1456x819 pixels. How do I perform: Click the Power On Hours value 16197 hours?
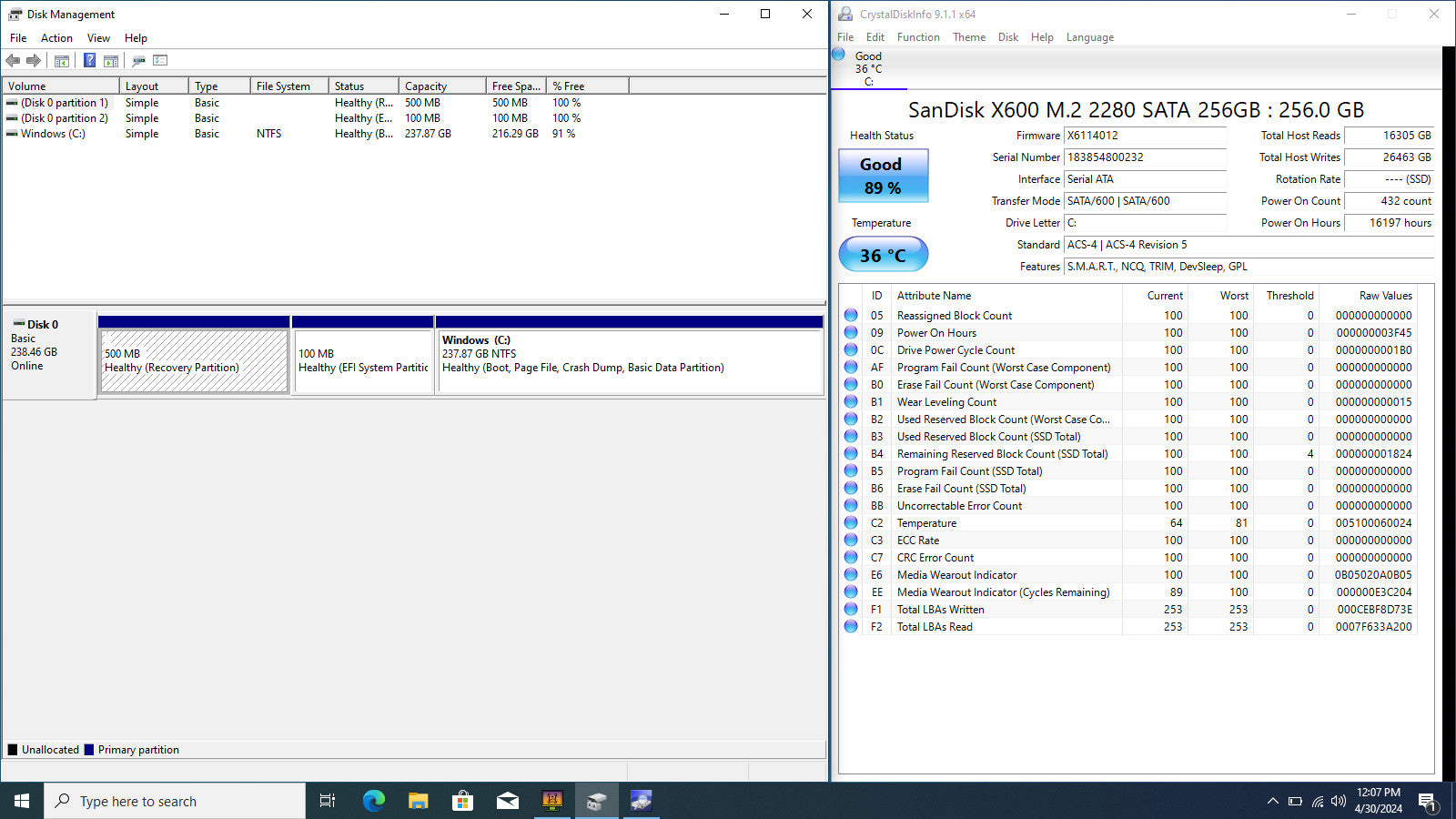click(1389, 223)
